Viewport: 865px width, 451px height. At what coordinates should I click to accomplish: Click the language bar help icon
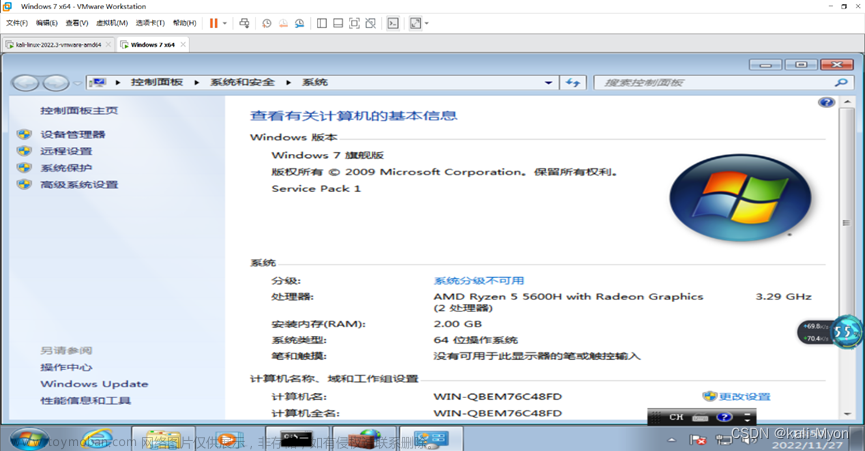point(724,417)
